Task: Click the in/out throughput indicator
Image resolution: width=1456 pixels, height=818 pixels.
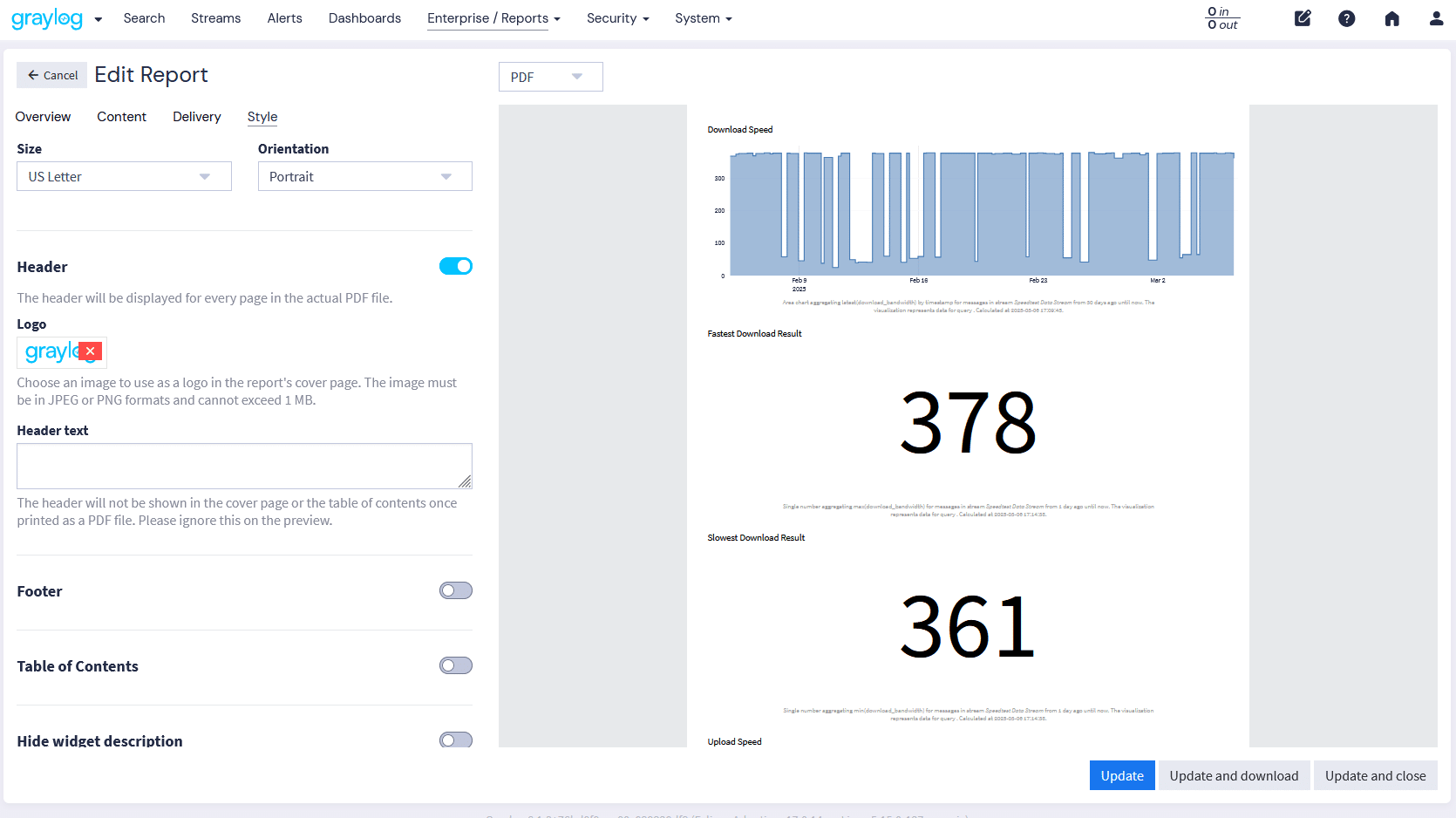Action: coord(1221,18)
